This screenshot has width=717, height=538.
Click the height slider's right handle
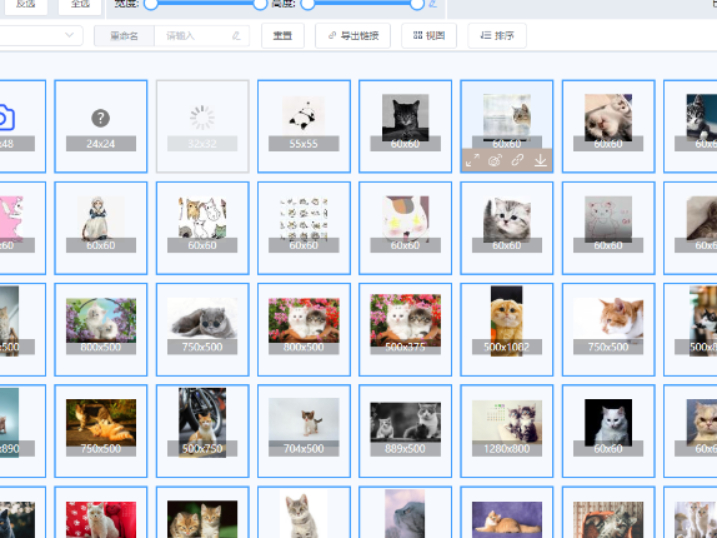click(417, 4)
